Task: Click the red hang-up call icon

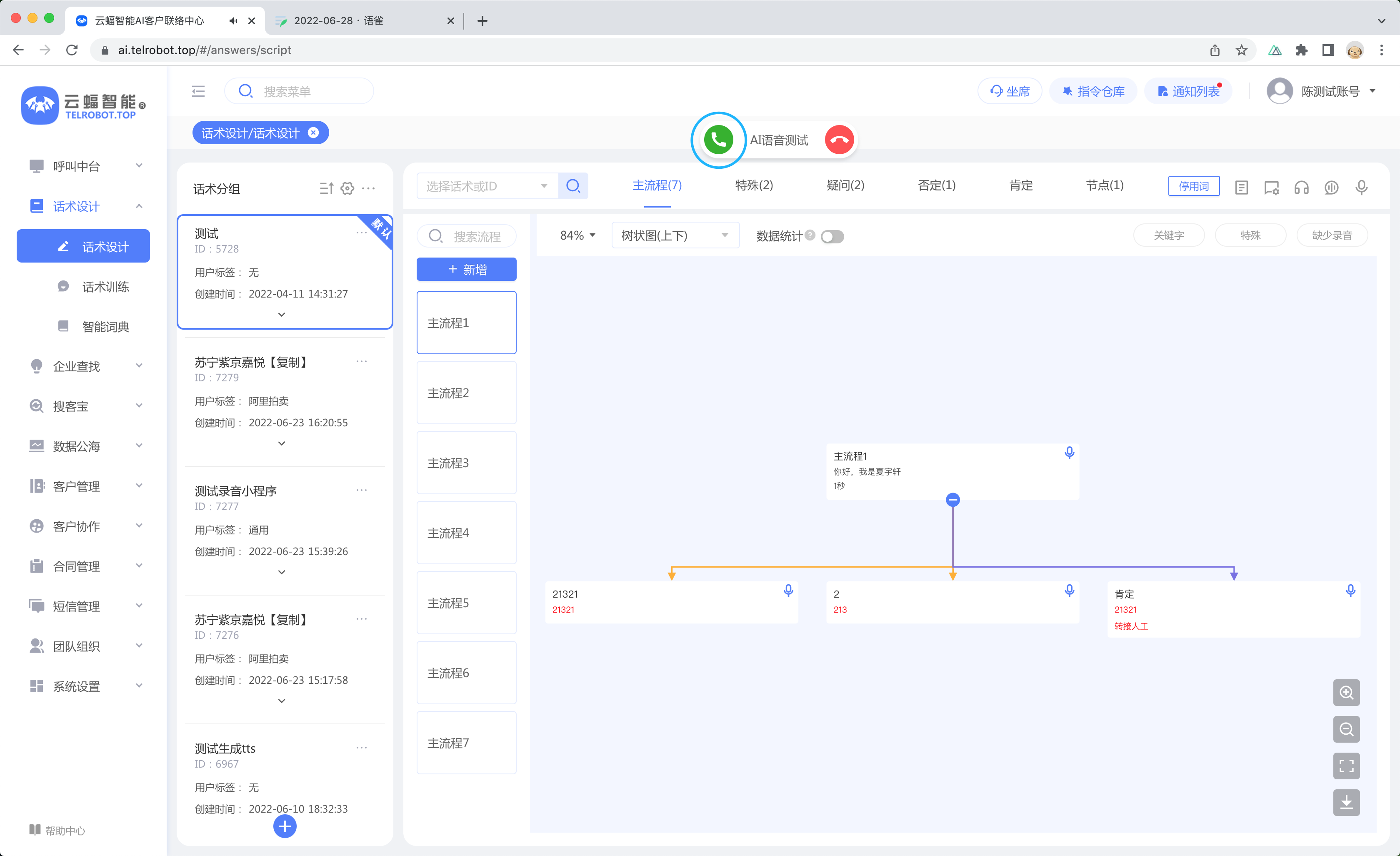Action: tap(839, 140)
